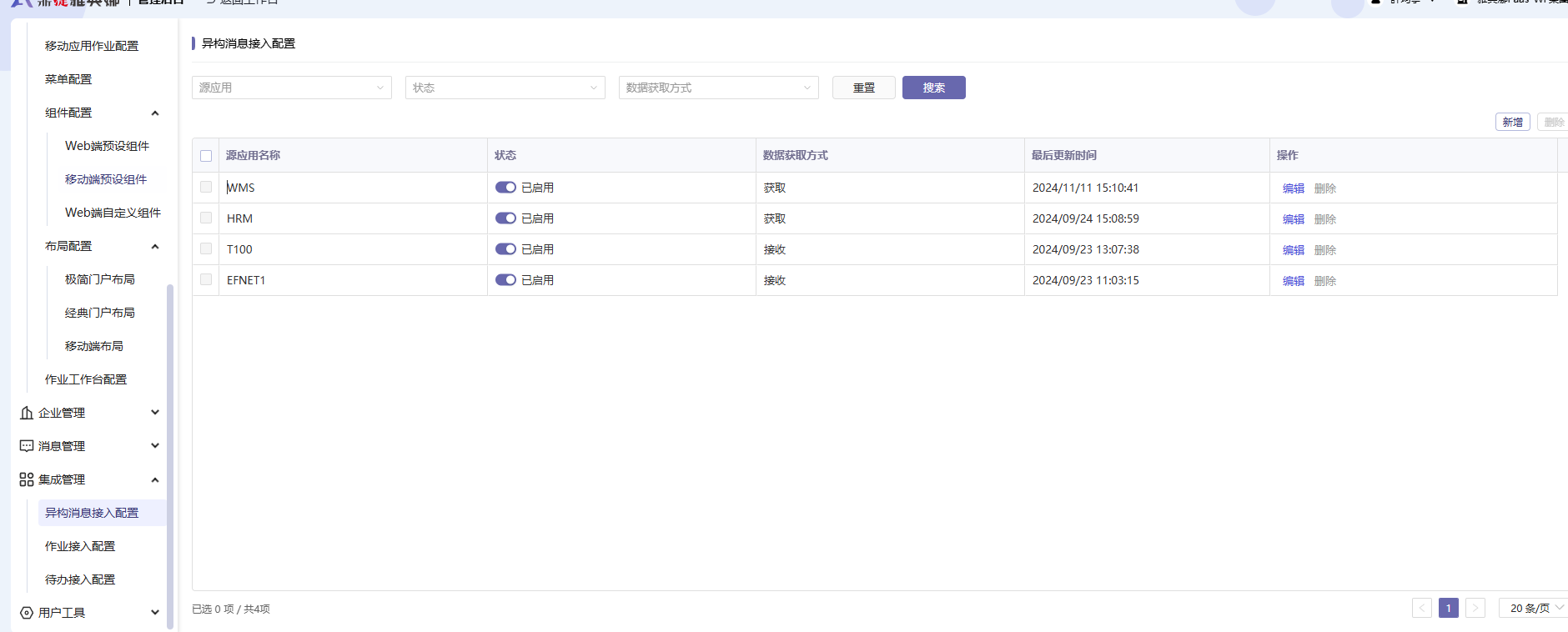
Task: Click the WMS source app name
Action: click(241, 188)
